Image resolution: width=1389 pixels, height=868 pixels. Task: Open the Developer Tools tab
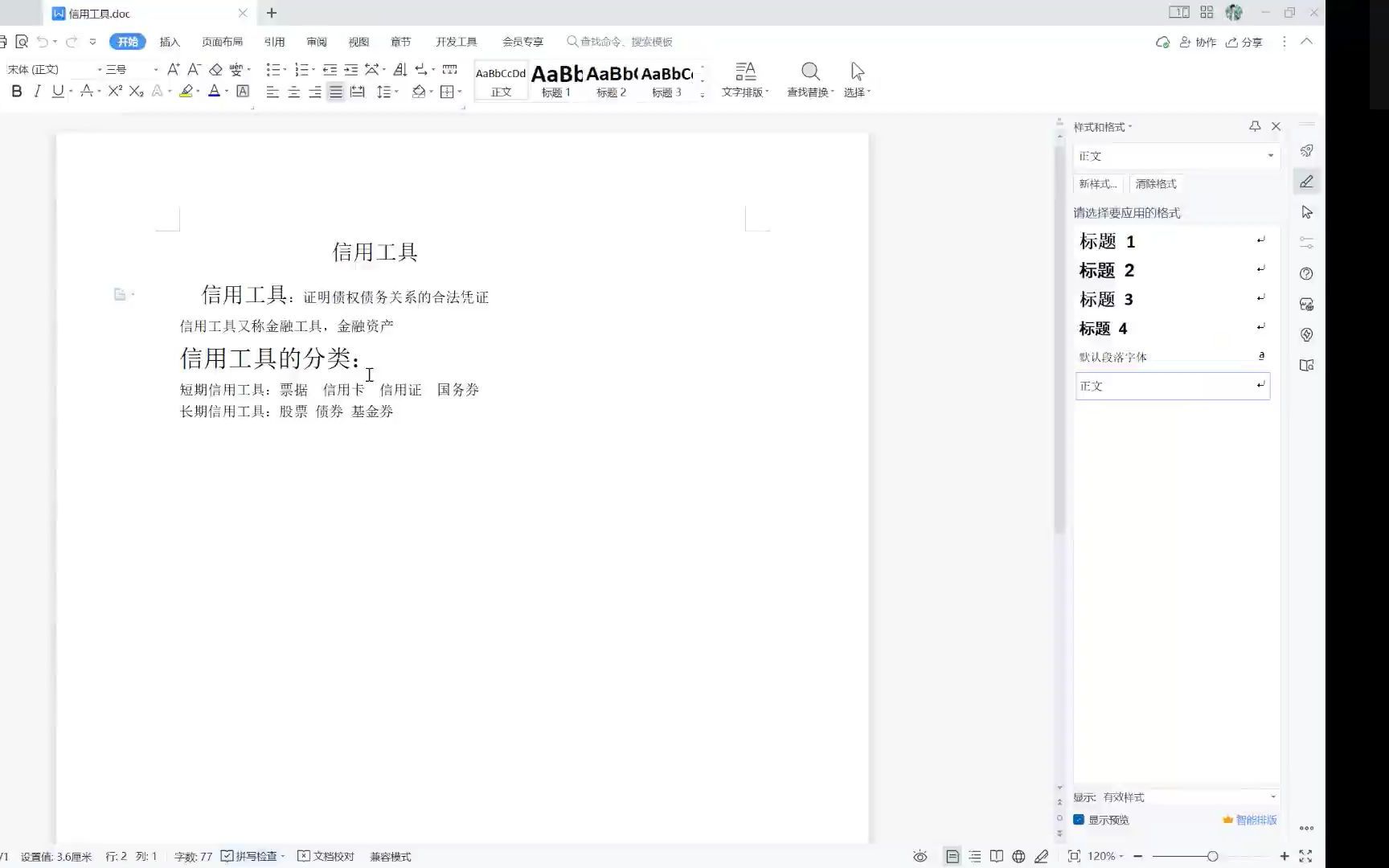[x=456, y=42]
